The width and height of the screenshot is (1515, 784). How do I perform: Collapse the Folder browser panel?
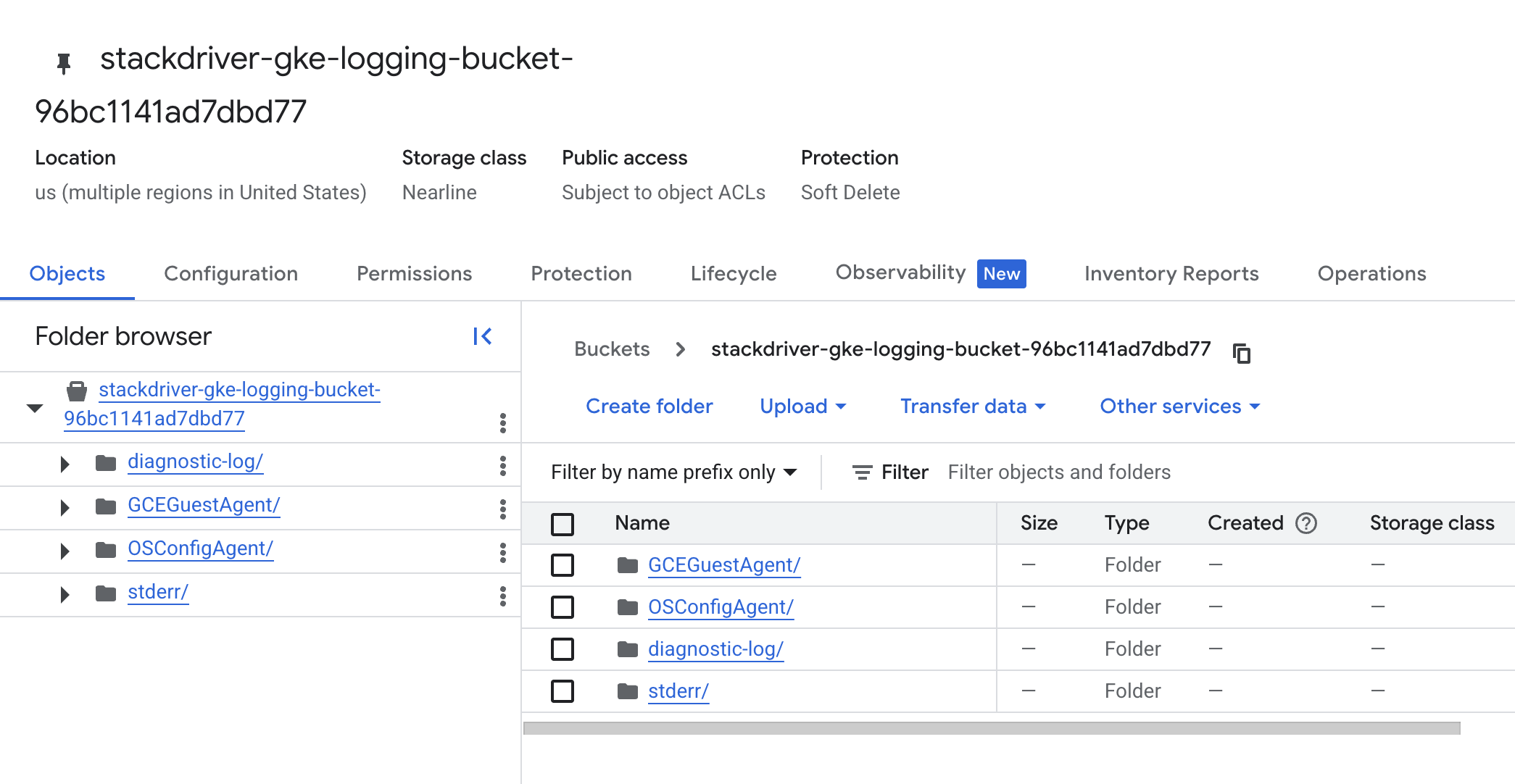pyautogui.click(x=483, y=336)
